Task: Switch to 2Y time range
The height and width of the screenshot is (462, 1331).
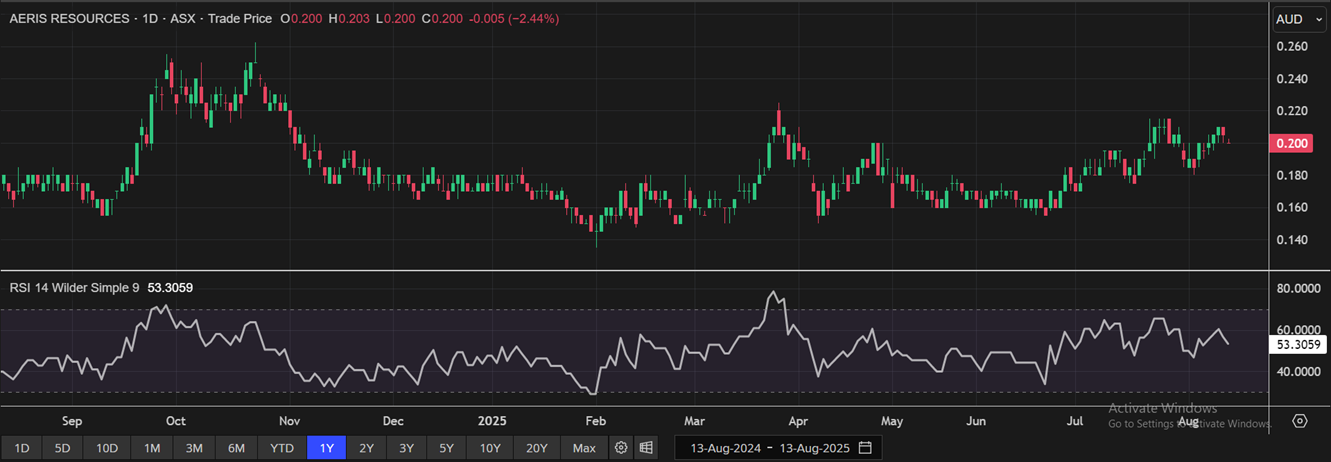Action: [x=367, y=447]
